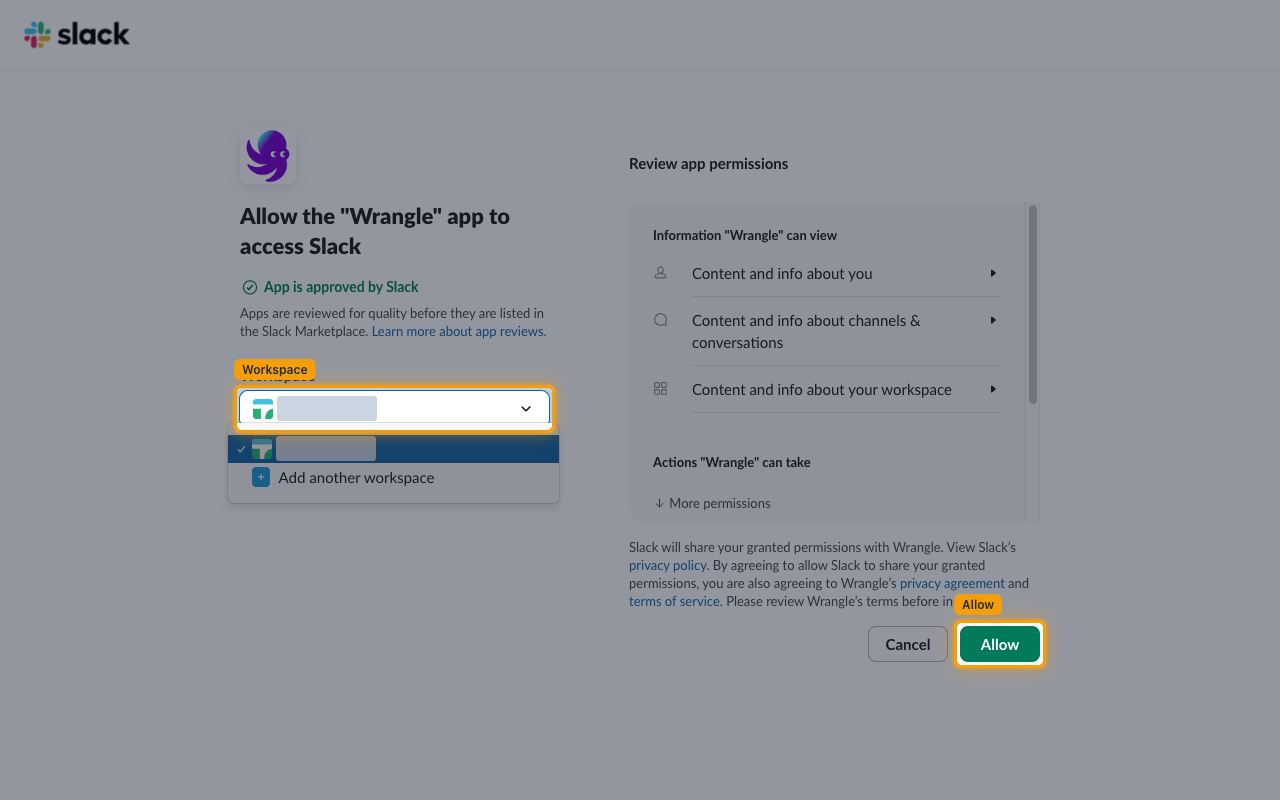Open the Workspace dropdown chevron
Image resolution: width=1280 pixels, height=800 pixels.
526,408
